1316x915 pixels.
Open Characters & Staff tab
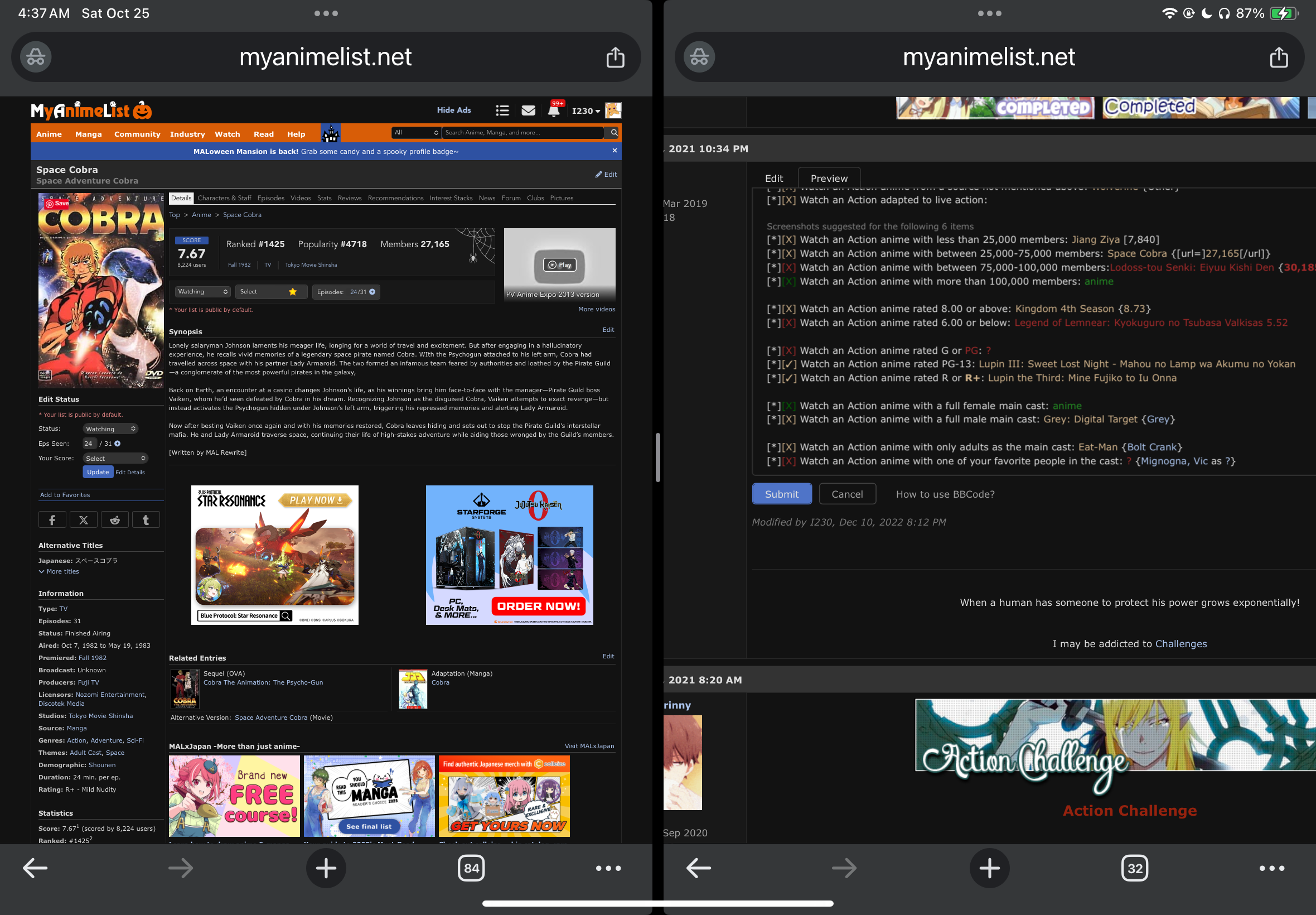[224, 199]
